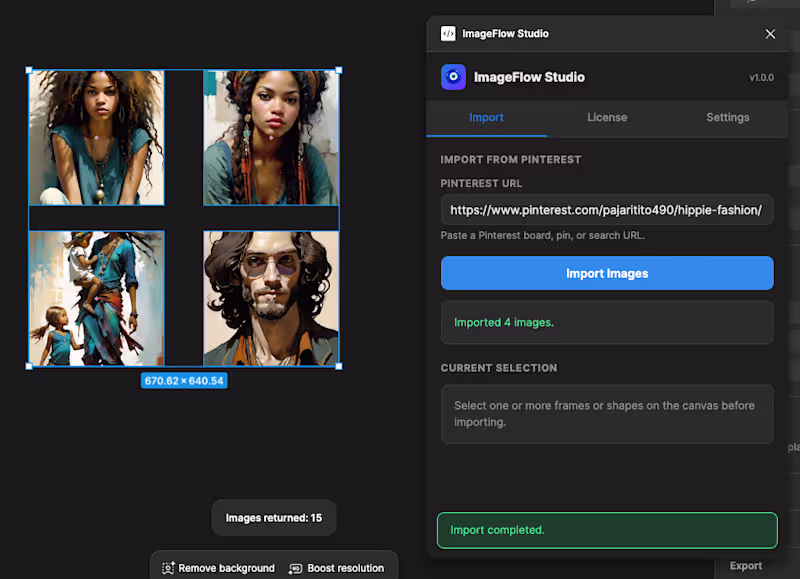Click the Pinterest URL input field

click(607, 210)
